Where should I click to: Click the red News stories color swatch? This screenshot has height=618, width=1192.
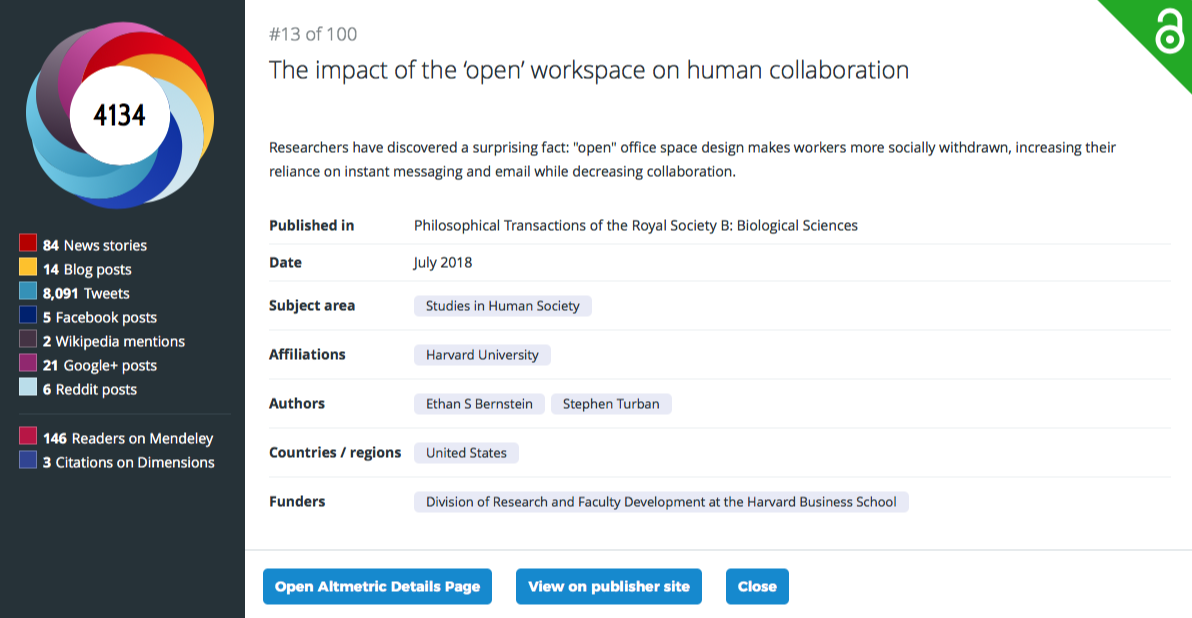coord(28,243)
